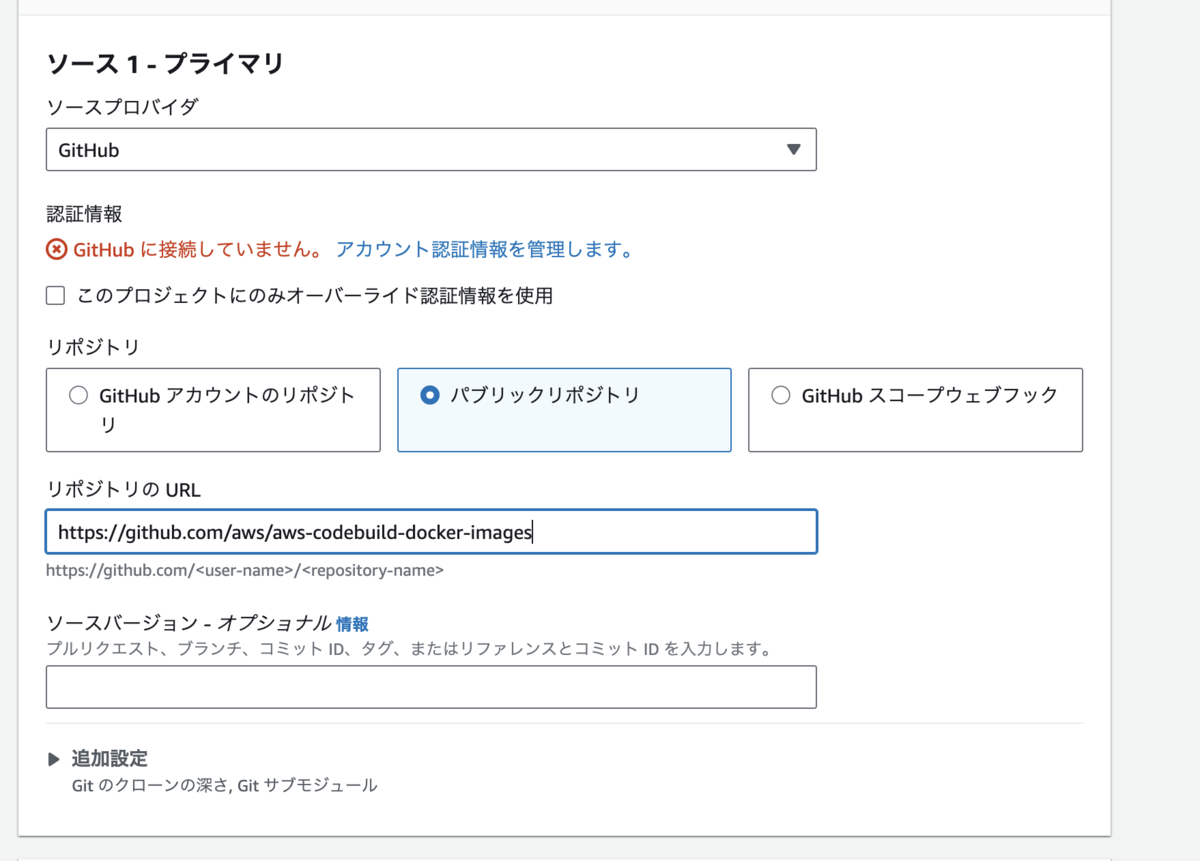
Task: Enable the オーバーライド認証情報を使用 checkbox
Action: coord(56,295)
